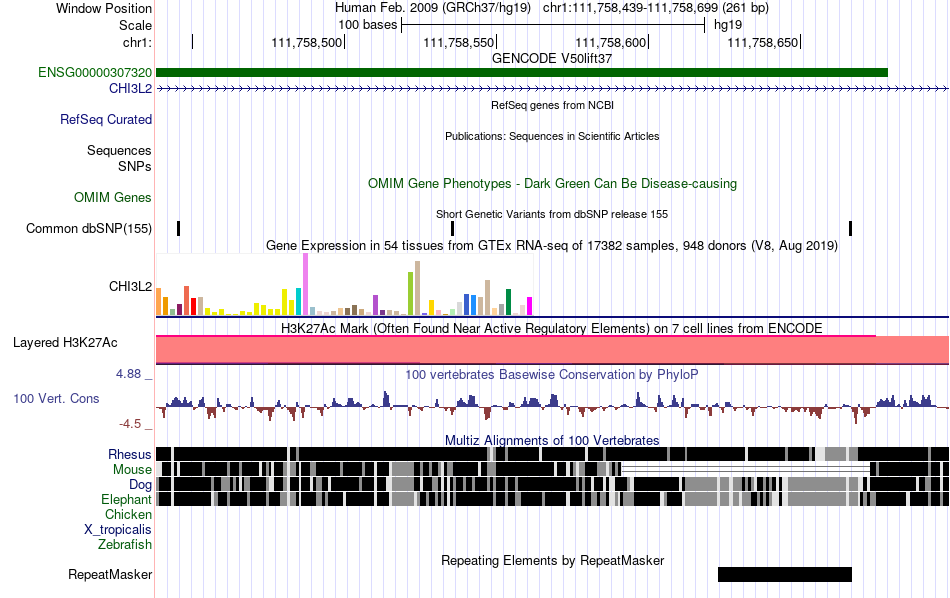Screen dimensions: 950x598
Task: Click the green ENSG00000307320 exon bar
Action: pyautogui.click(x=522, y=73)
